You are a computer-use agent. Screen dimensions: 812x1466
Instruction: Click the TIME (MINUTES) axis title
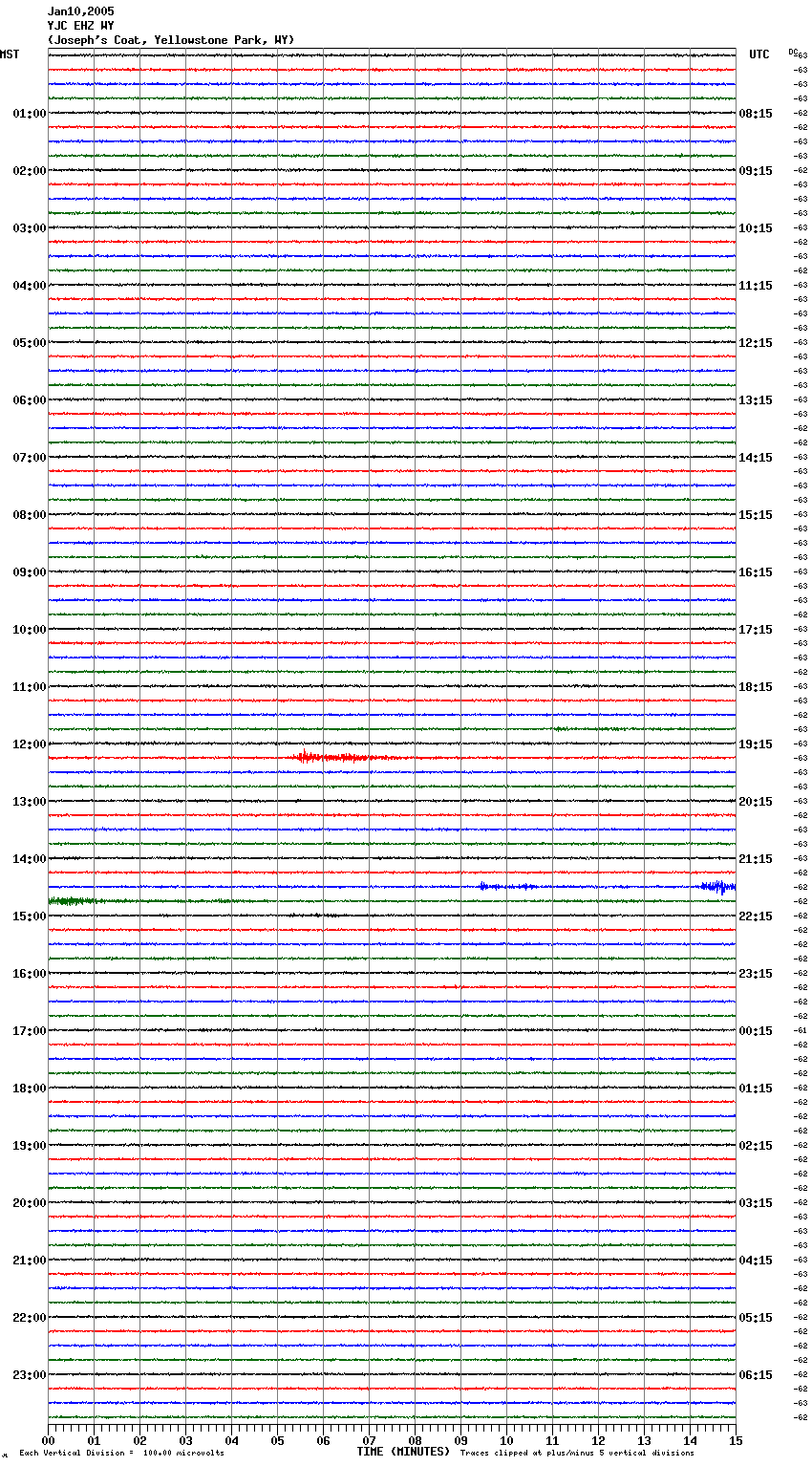[403, 1452]
